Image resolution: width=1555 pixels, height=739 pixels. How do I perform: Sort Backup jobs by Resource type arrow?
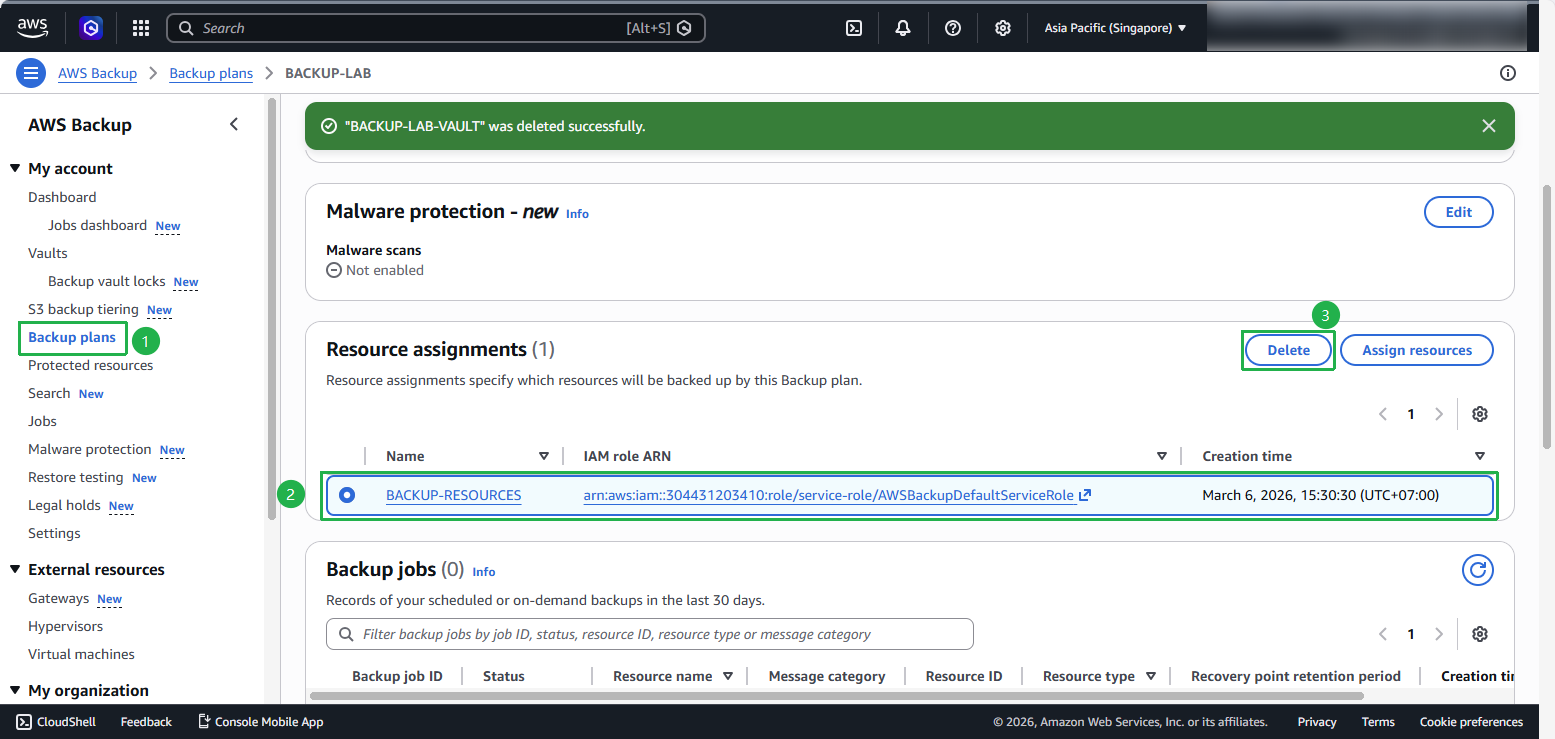coord(1151,676)
